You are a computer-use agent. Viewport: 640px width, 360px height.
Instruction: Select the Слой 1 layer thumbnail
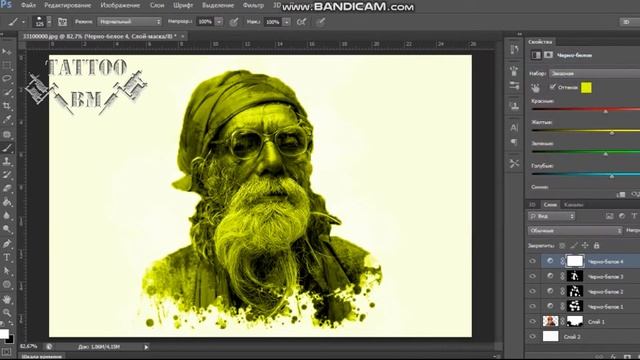[550, 322]
